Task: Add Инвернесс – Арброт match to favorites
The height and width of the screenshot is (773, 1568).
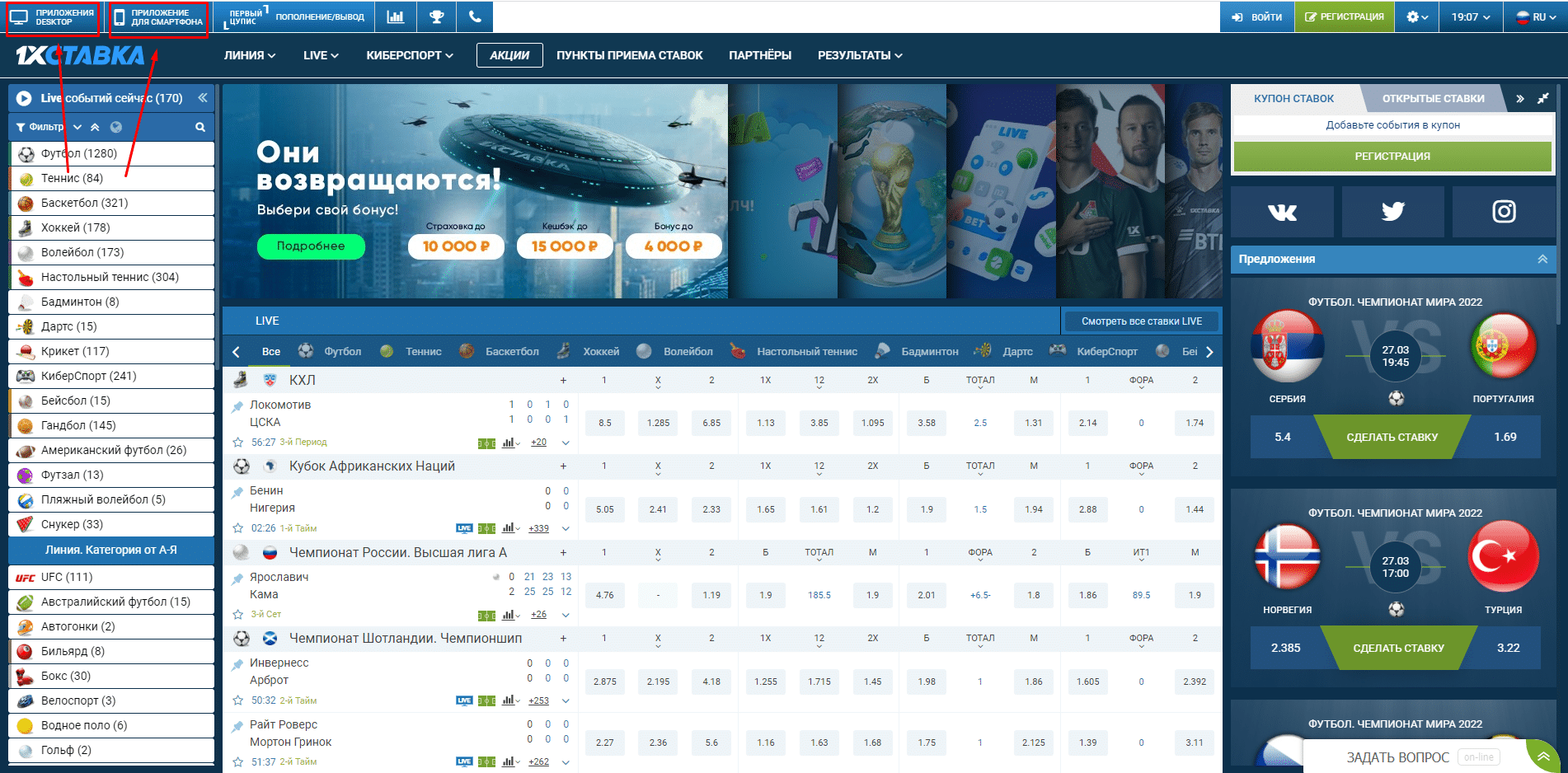Action: point(238,700)
